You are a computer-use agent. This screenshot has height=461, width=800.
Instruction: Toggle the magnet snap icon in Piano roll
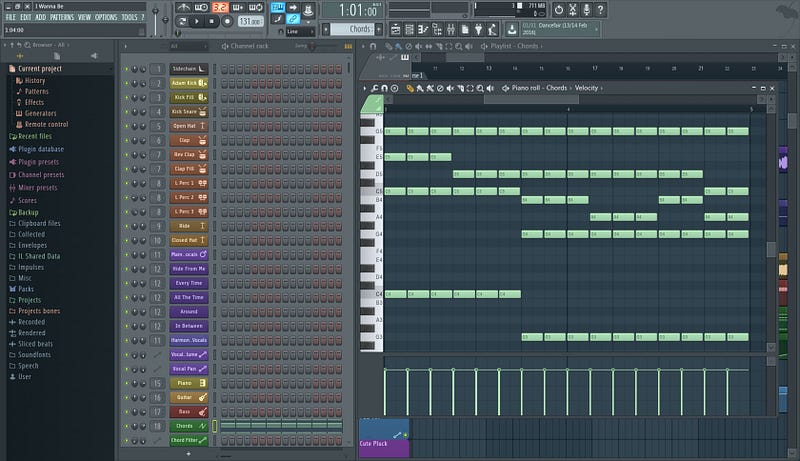(384, 88)
